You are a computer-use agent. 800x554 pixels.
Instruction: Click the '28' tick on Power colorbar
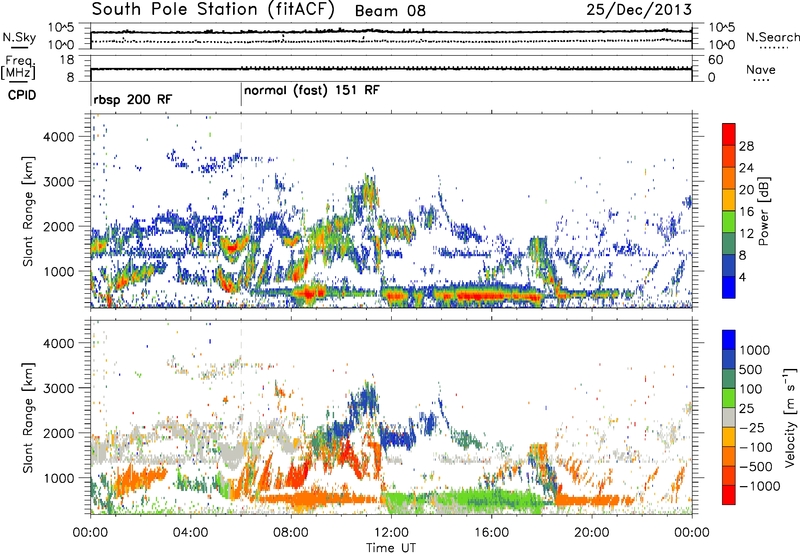(746, 146)
